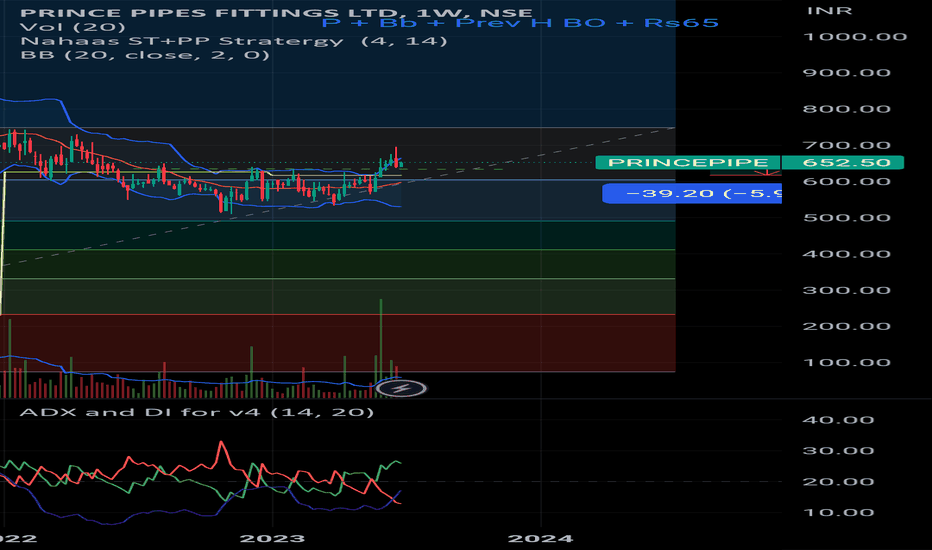The width and height of the screenshot is (932, 550).
Task: Select the BB (20, close, 2, 0) legend
Action: [x=145, y=55]
